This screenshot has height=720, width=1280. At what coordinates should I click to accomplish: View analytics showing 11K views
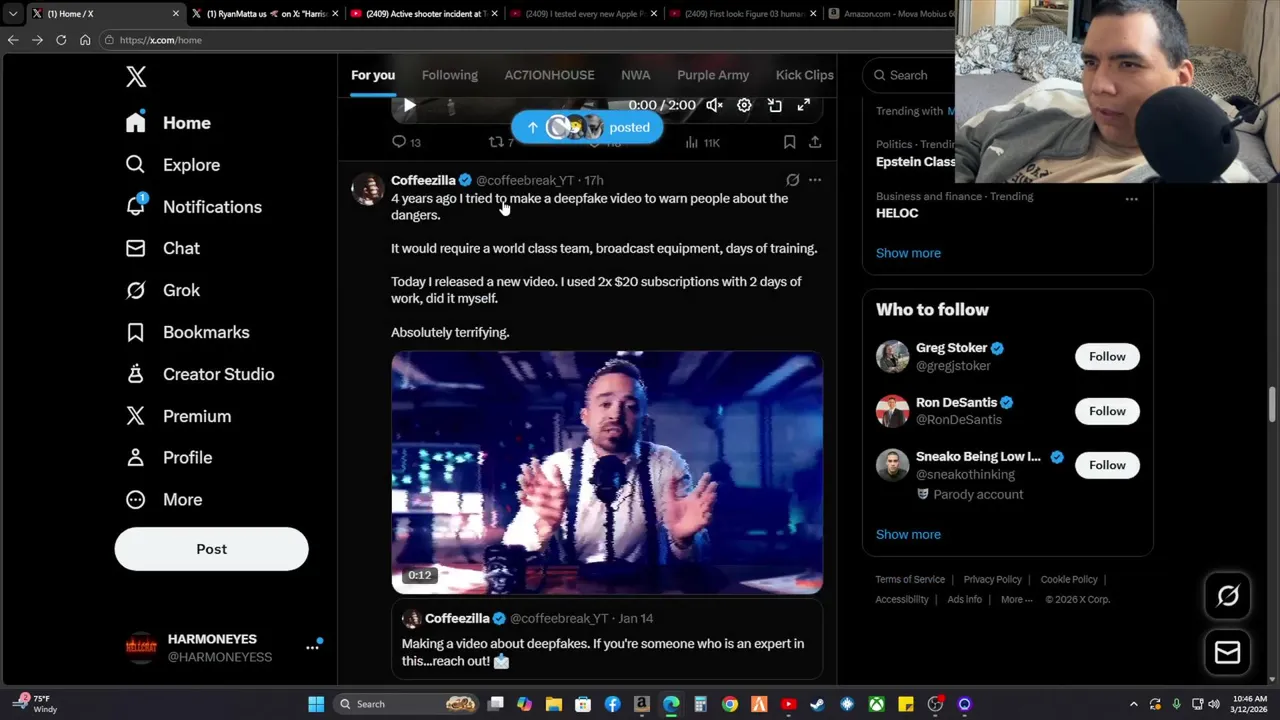702,142
